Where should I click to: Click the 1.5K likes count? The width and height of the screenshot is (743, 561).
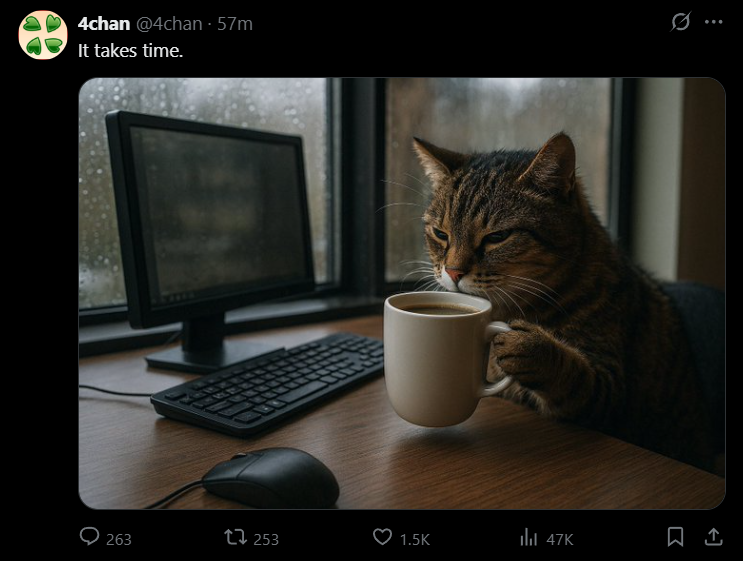[414, 539]
